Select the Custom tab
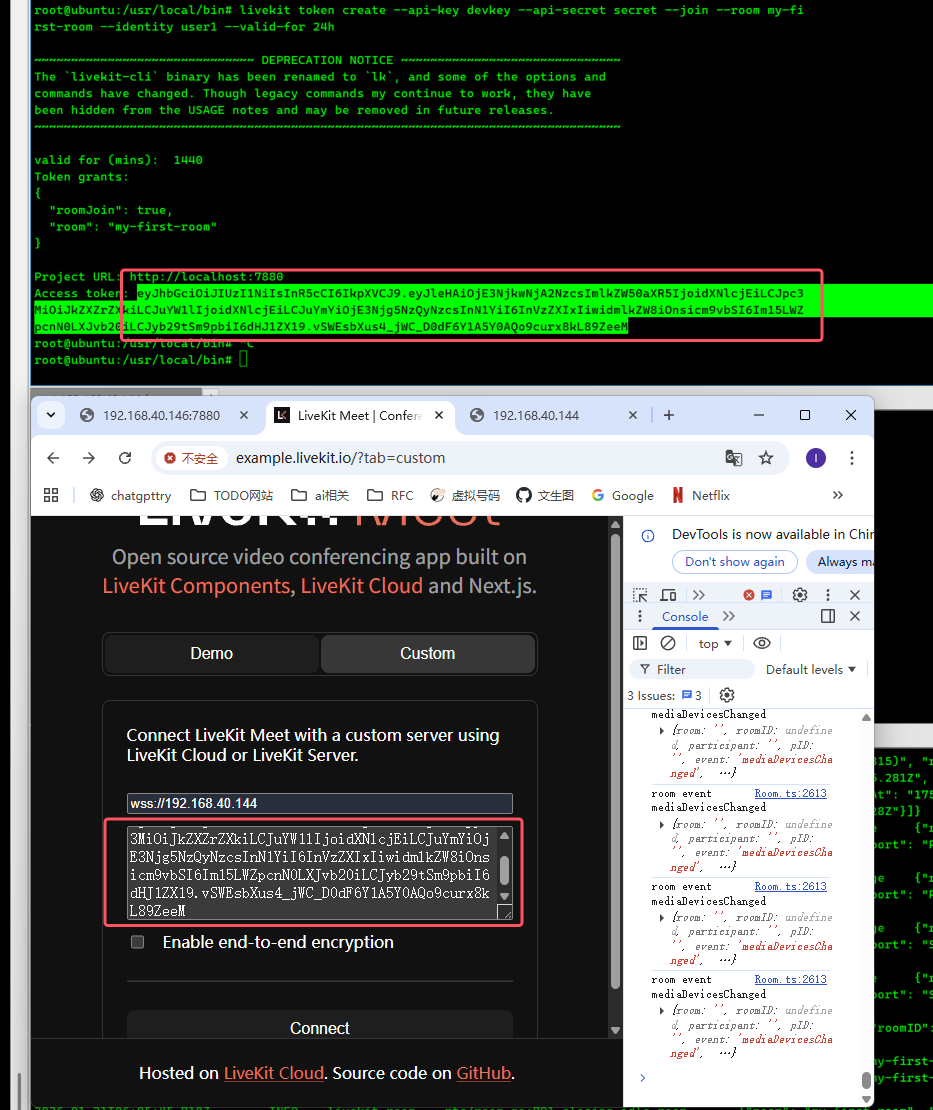 (428, 653)
